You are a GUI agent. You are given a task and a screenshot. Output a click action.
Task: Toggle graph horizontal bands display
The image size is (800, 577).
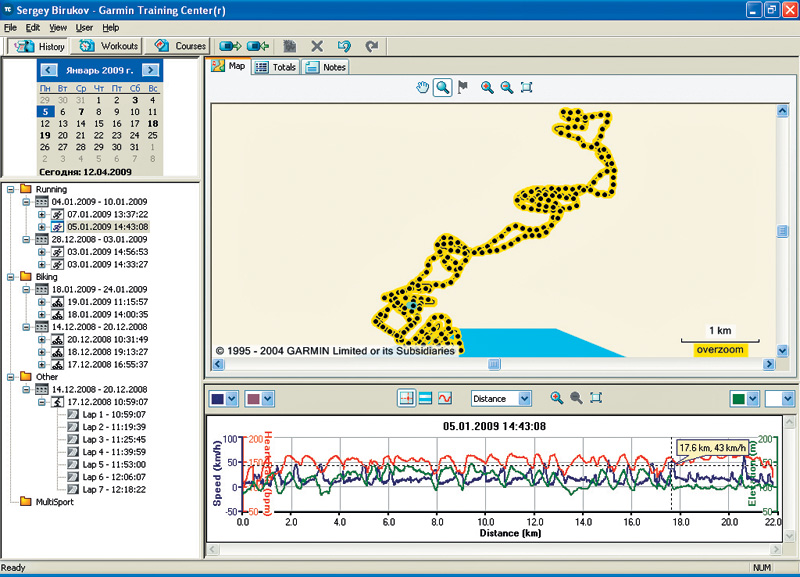click(x=425, y=398)
